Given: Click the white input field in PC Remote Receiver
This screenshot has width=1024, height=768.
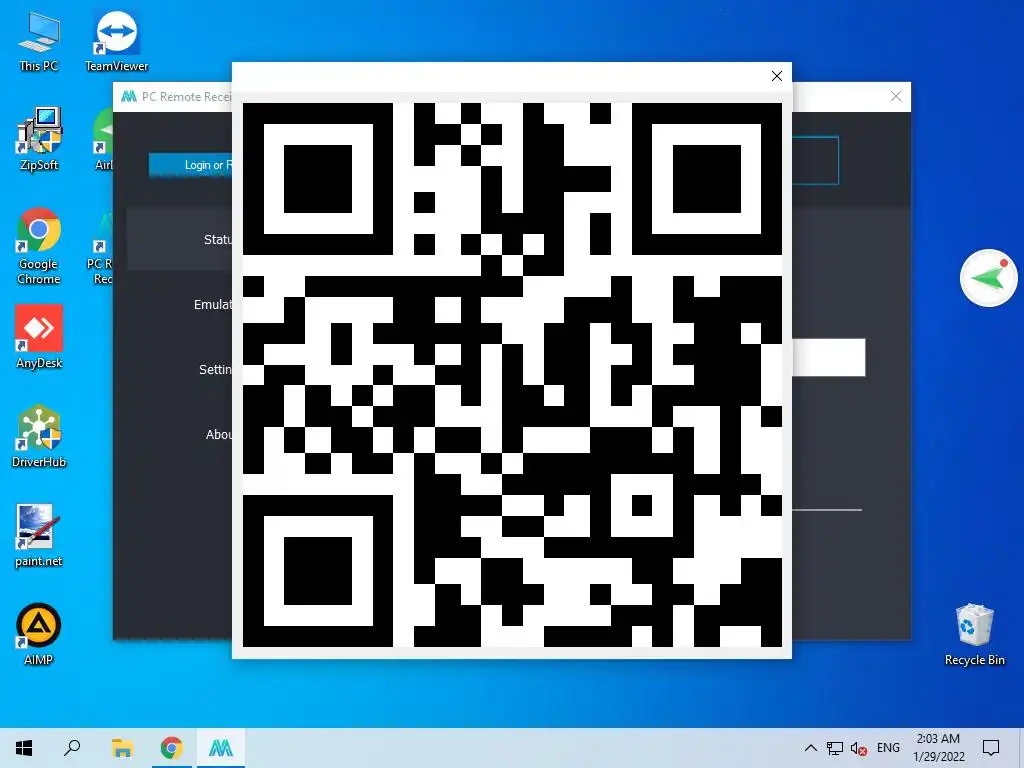Looking at the screenshot, I should tap(829, 357).
